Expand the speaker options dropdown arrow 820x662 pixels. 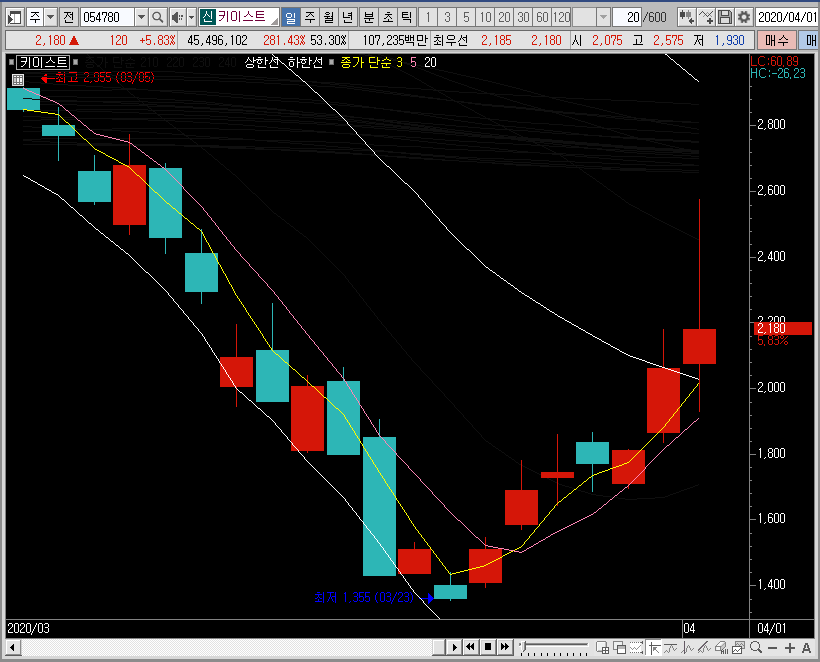191,17
